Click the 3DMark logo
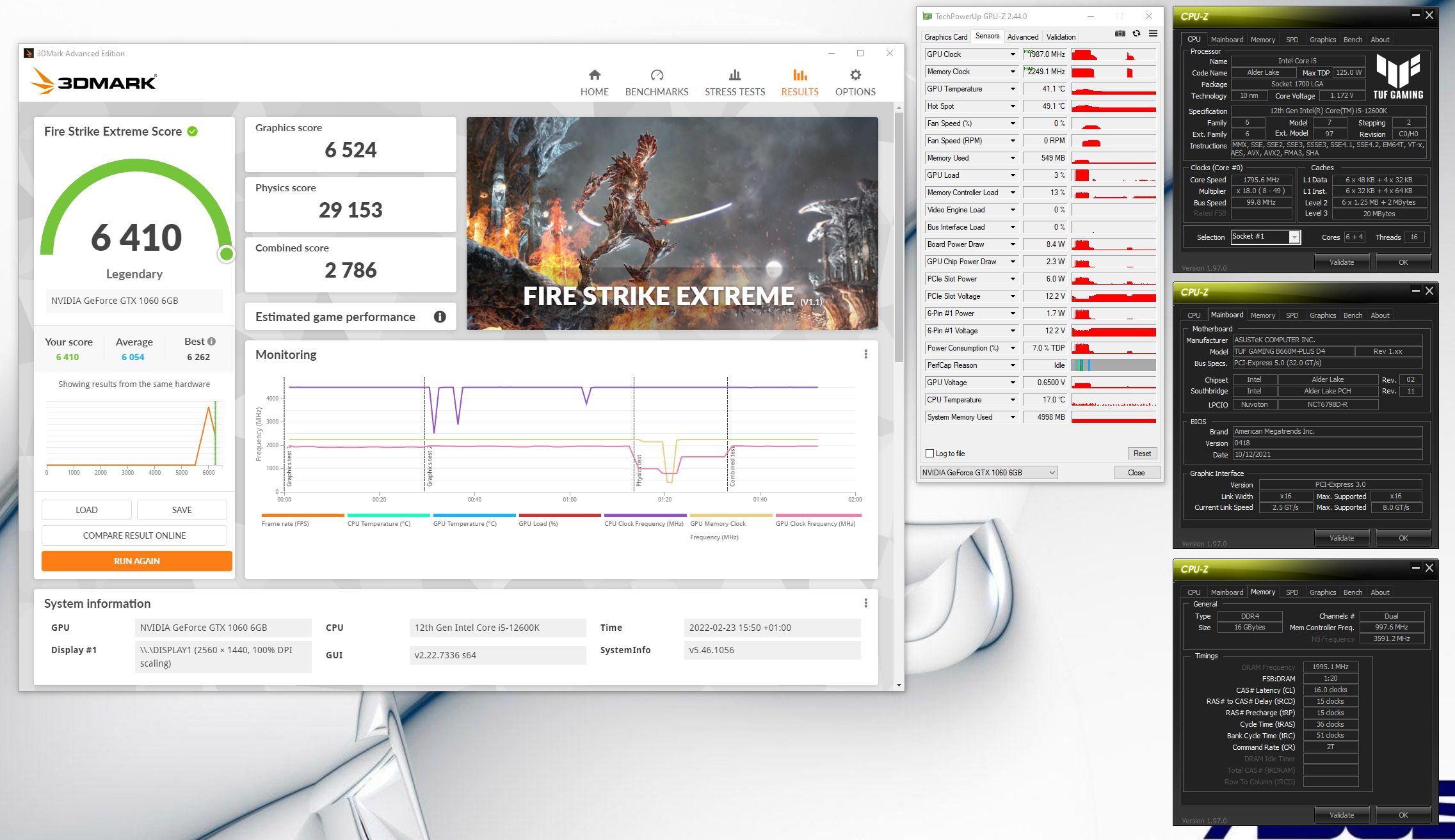The image size is (1455, 840). pos(93,81)
